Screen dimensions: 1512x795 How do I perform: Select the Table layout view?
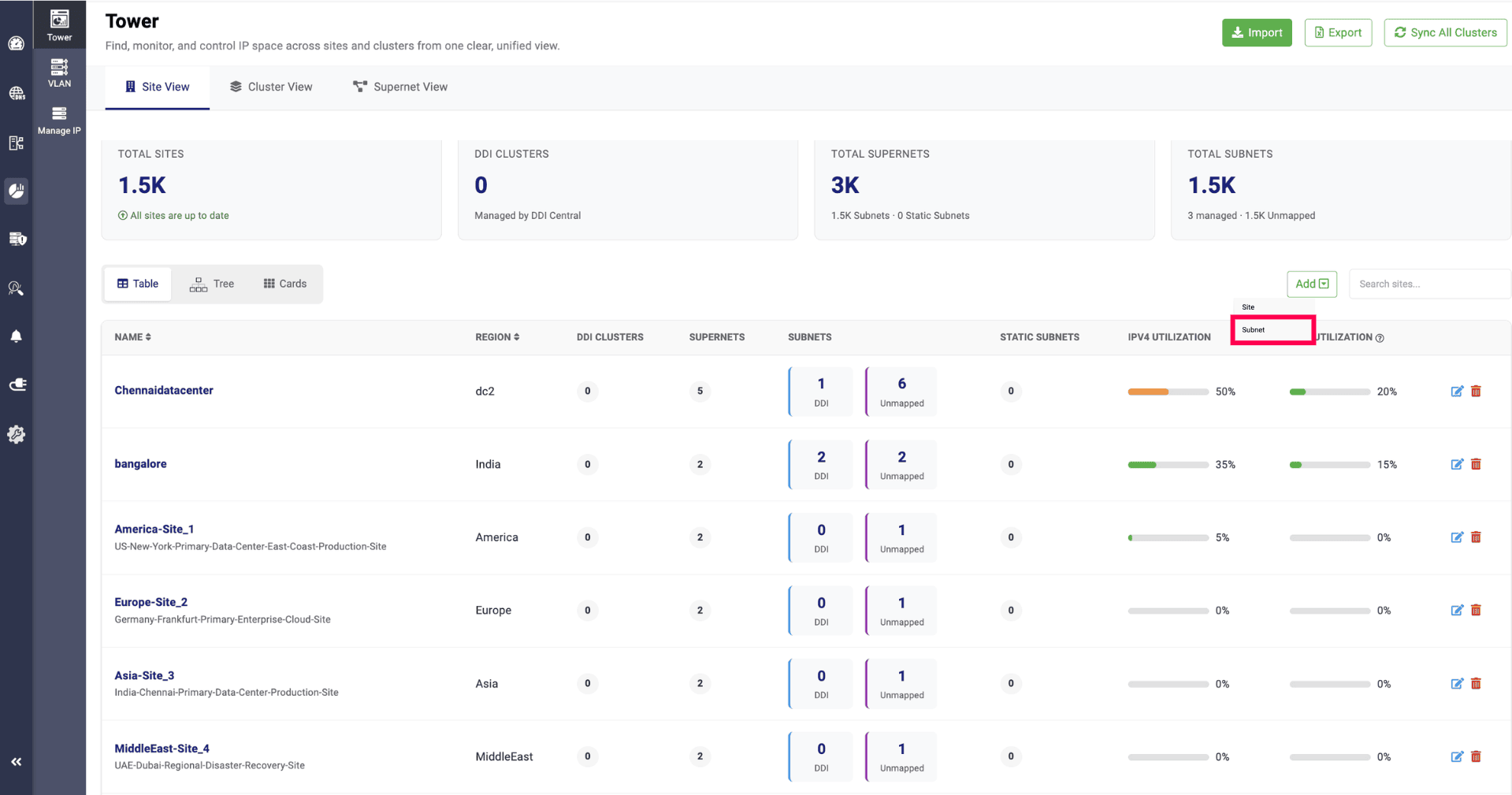tap(138, 284)
